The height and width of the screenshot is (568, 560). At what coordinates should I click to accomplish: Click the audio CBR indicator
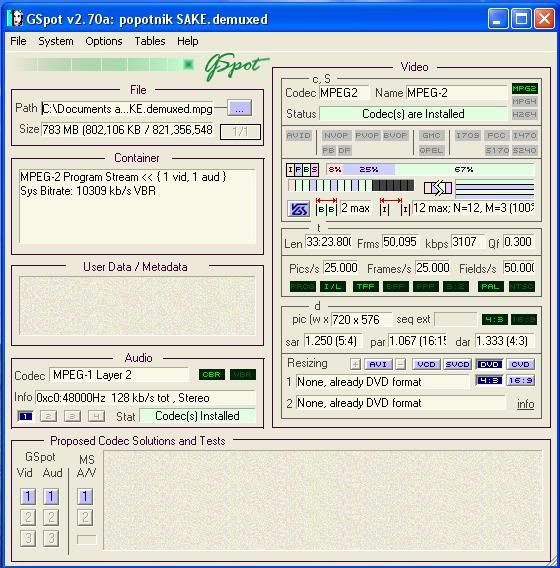[212, 375]
